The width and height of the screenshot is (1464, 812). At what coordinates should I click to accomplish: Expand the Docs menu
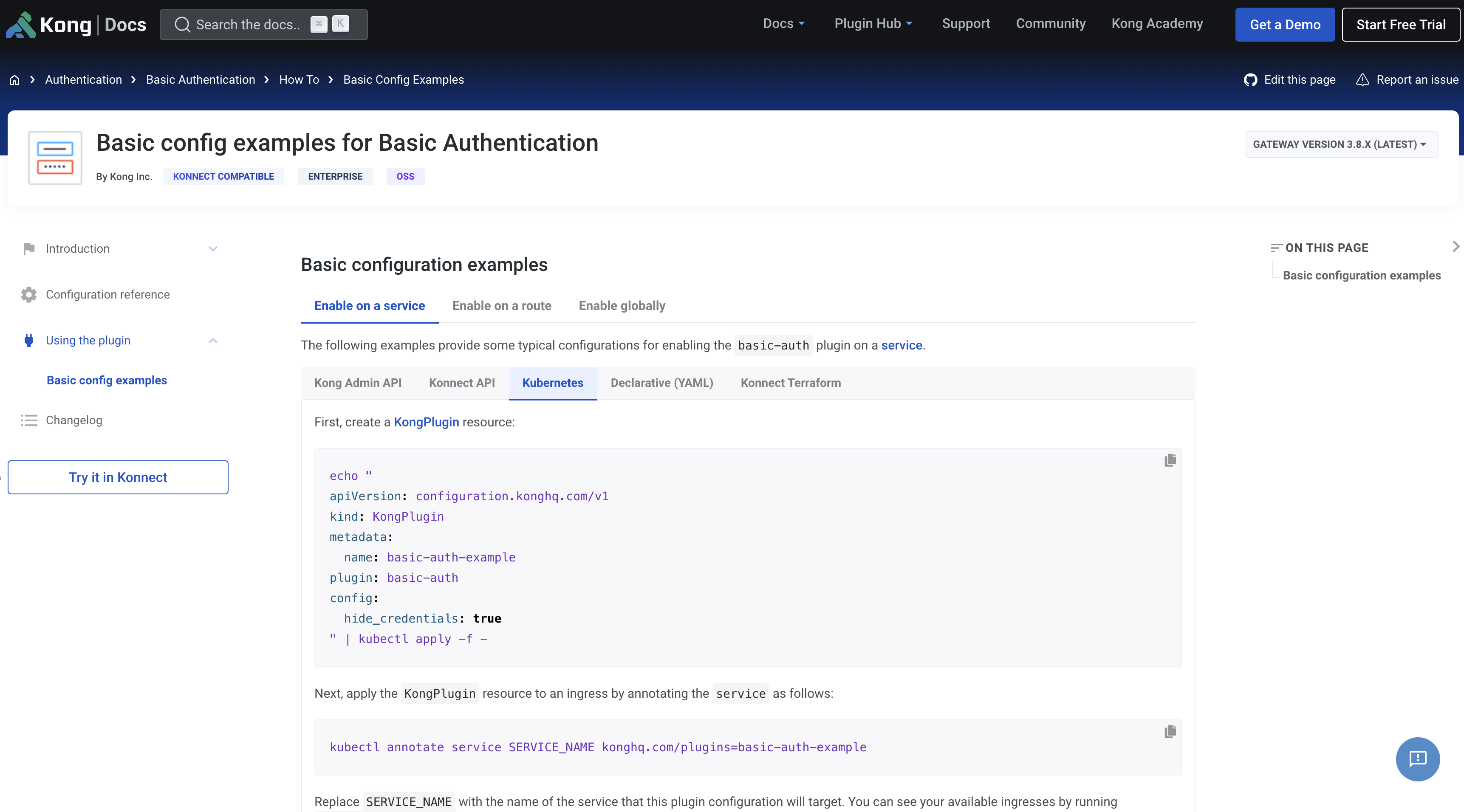(x=784, y=24)
